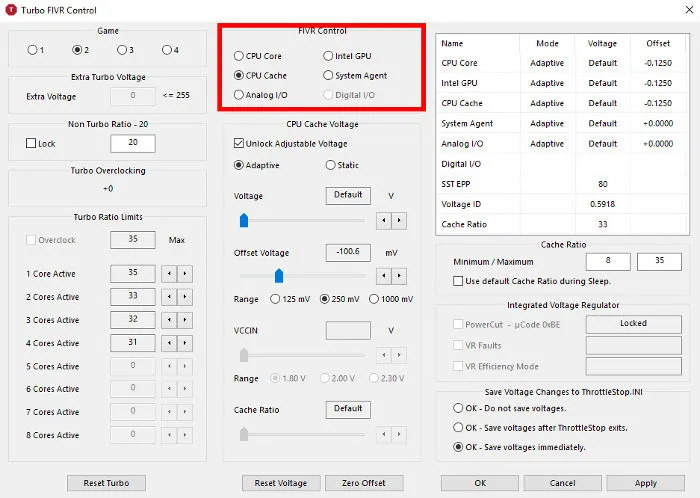Screen dimensions: 700x498
Task: Click the Locked PowerCut button
Action: (x=633, y=324)
